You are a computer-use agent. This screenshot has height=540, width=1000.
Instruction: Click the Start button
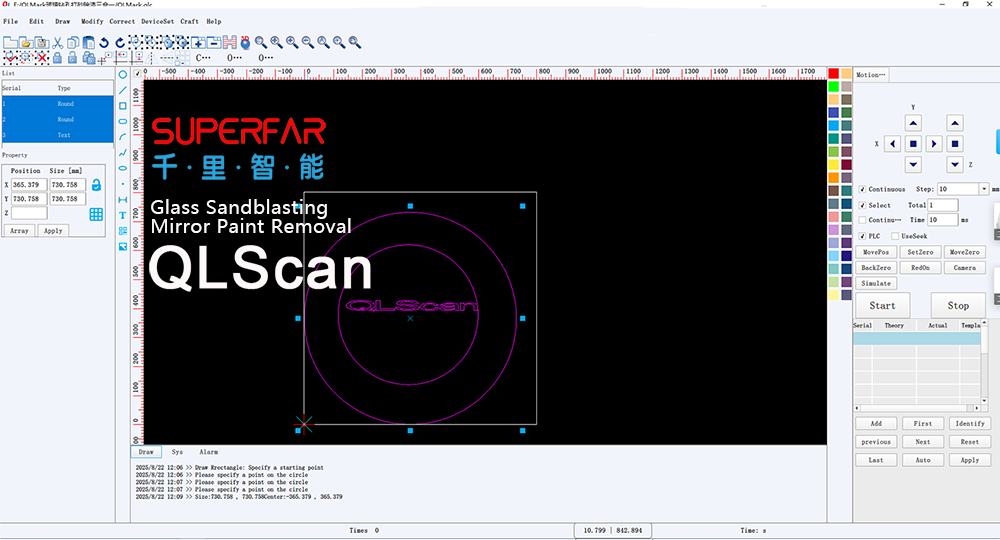click(882, 305)
